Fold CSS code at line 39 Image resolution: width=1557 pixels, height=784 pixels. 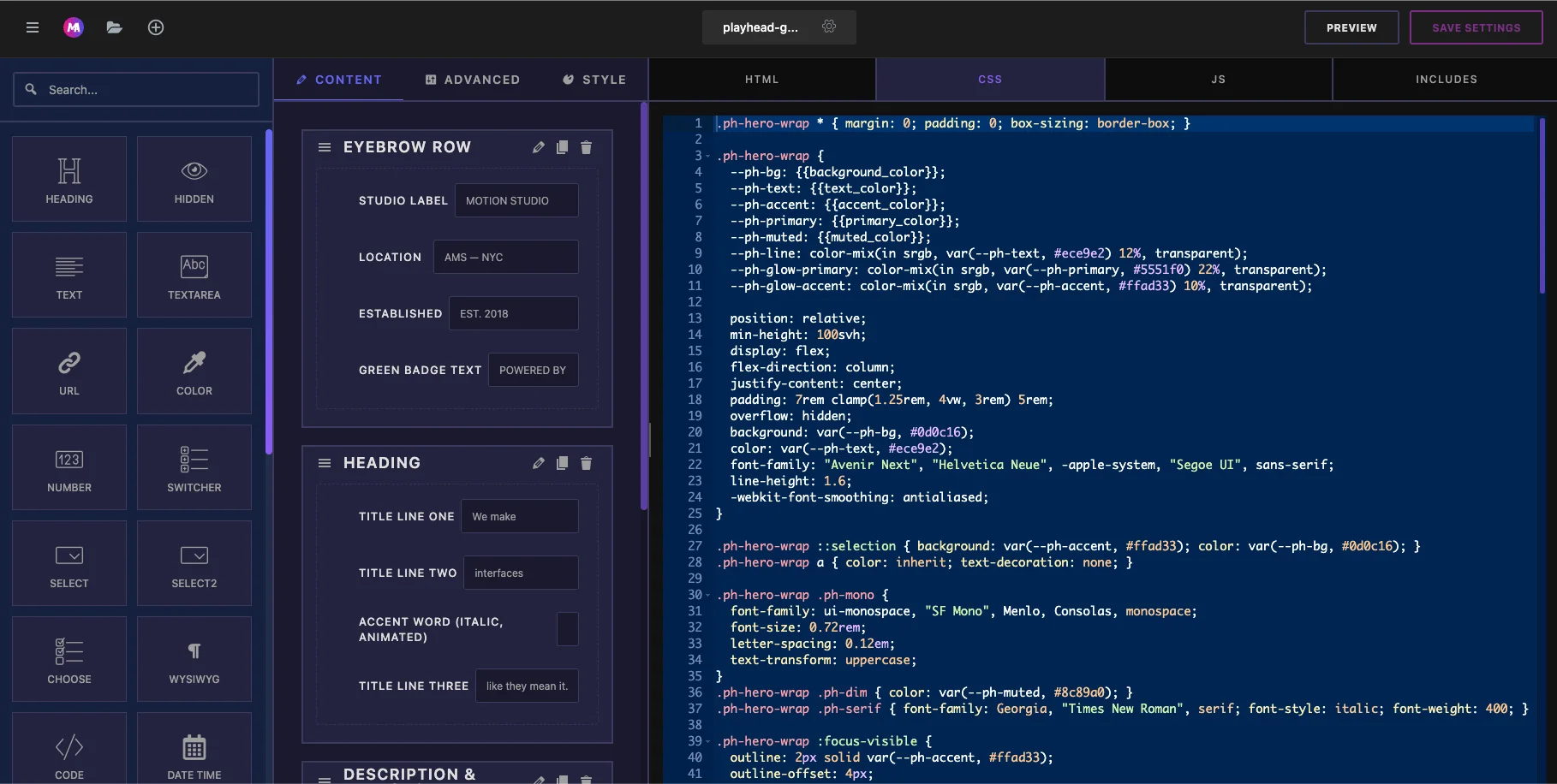click(x=708, y=741)
